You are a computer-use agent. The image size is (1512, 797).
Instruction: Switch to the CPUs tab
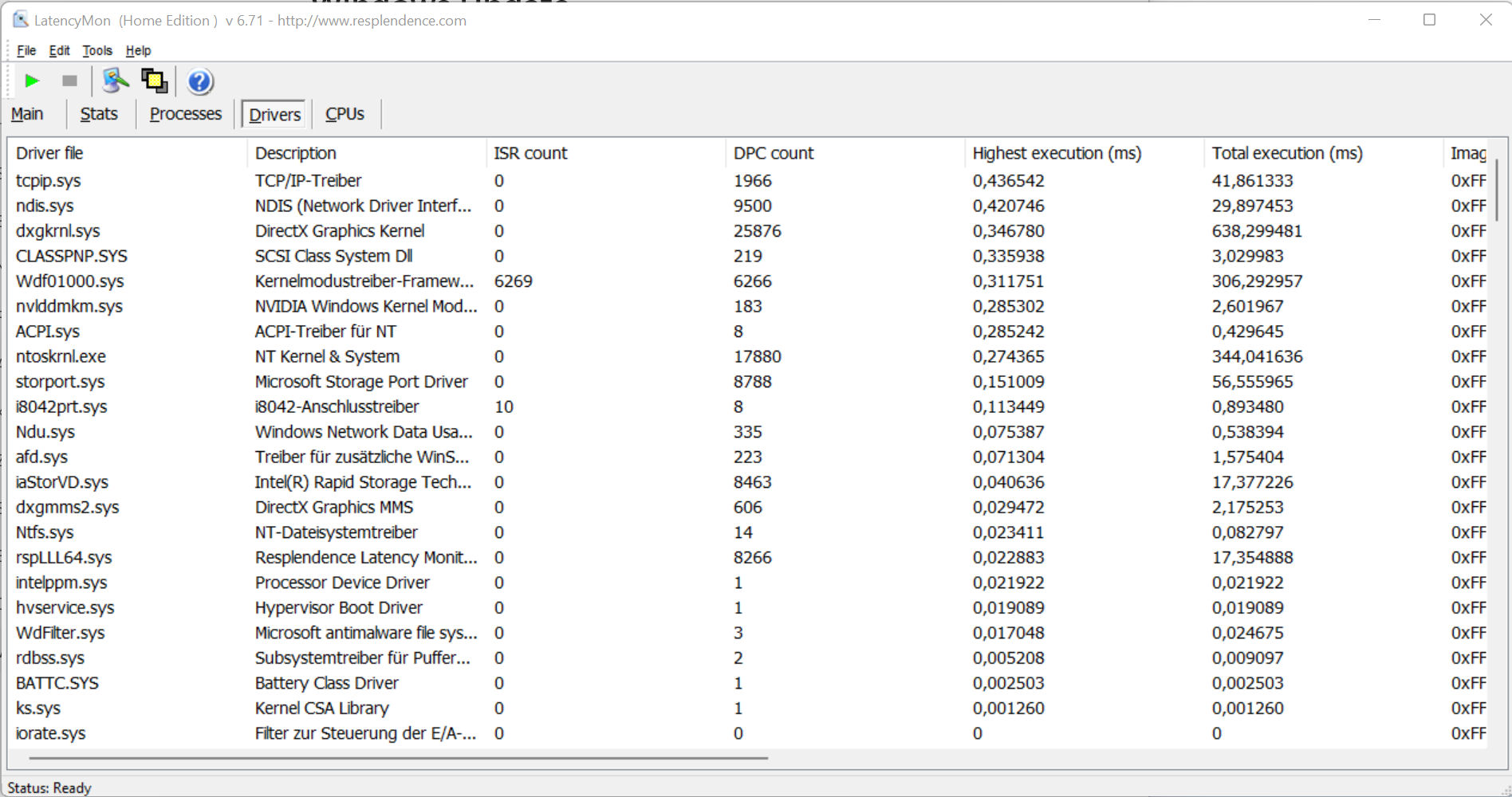(345, 114)
